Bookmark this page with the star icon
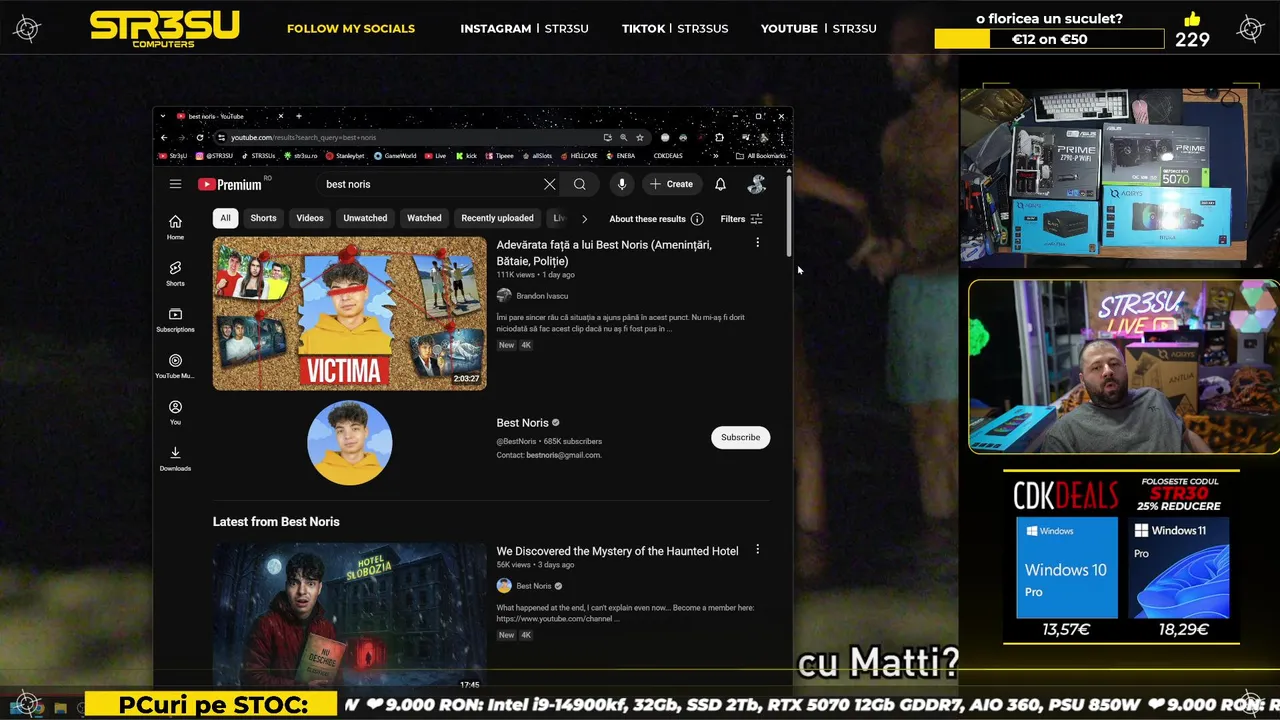 click(x=640, y=137)
